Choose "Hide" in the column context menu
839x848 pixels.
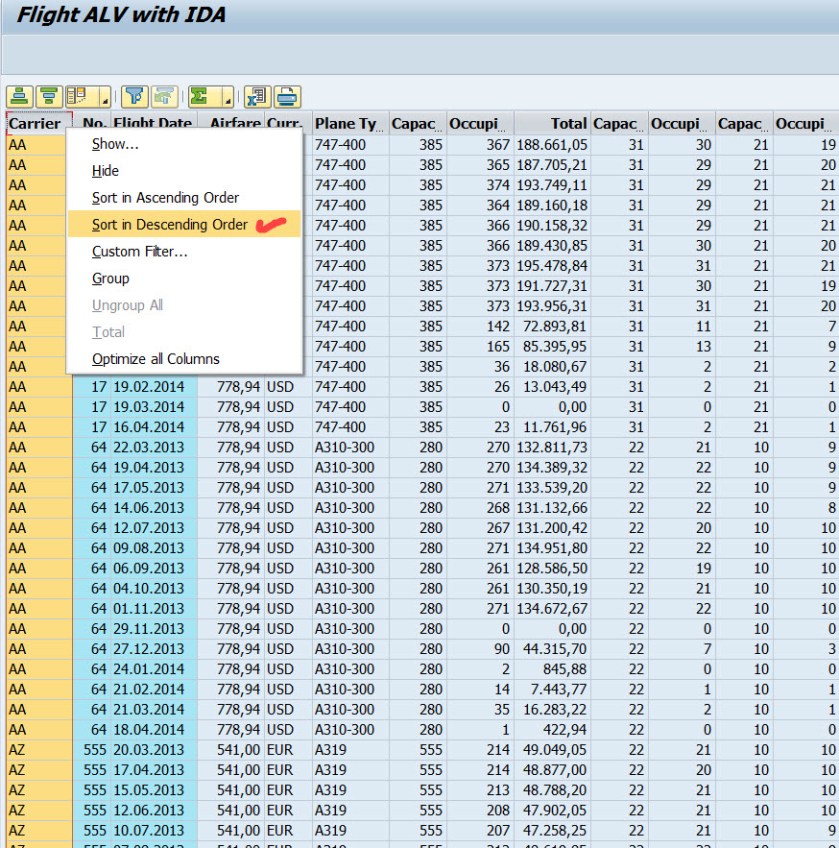tap(105, 171)
